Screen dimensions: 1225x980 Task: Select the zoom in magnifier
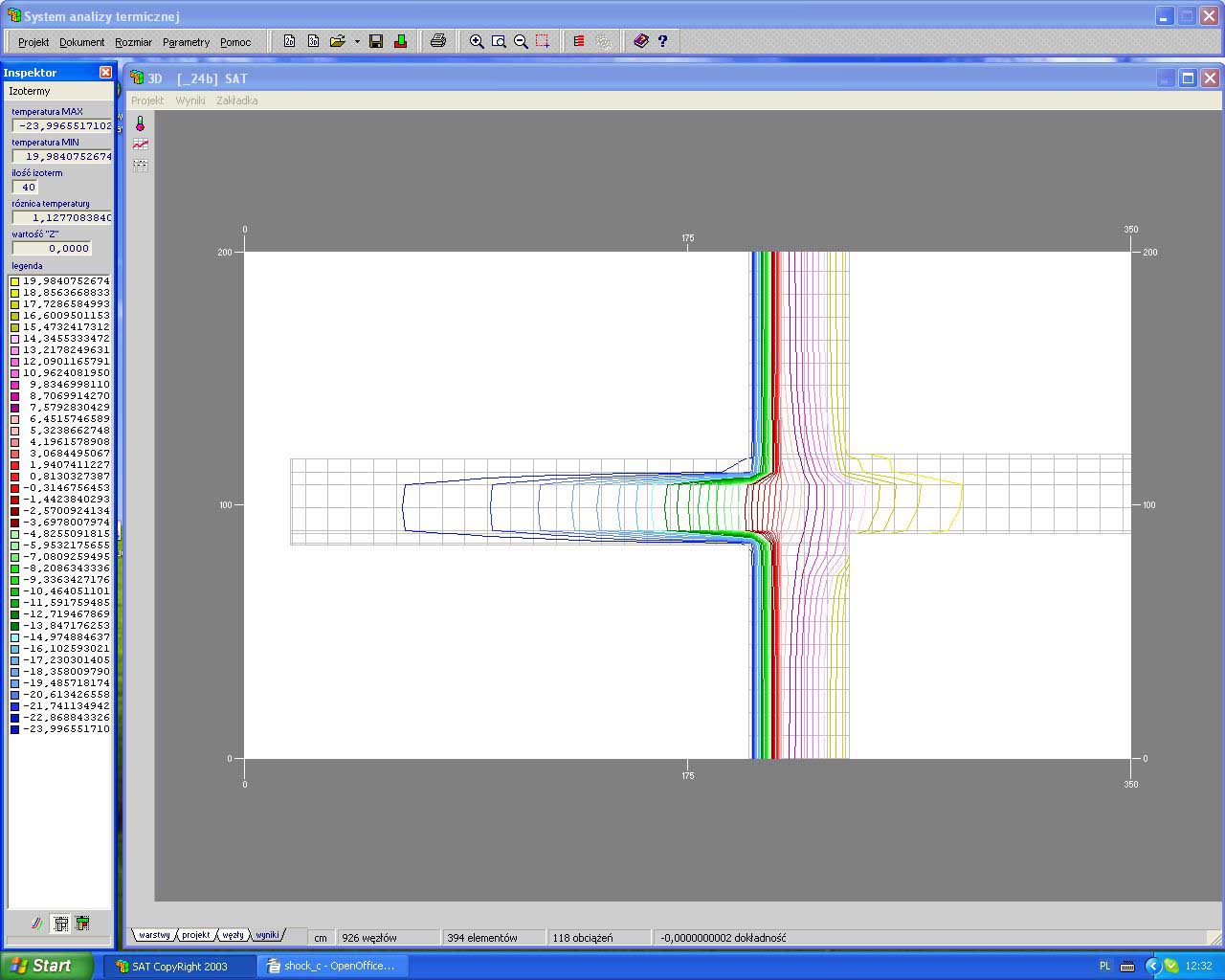[x=477, y=41]
